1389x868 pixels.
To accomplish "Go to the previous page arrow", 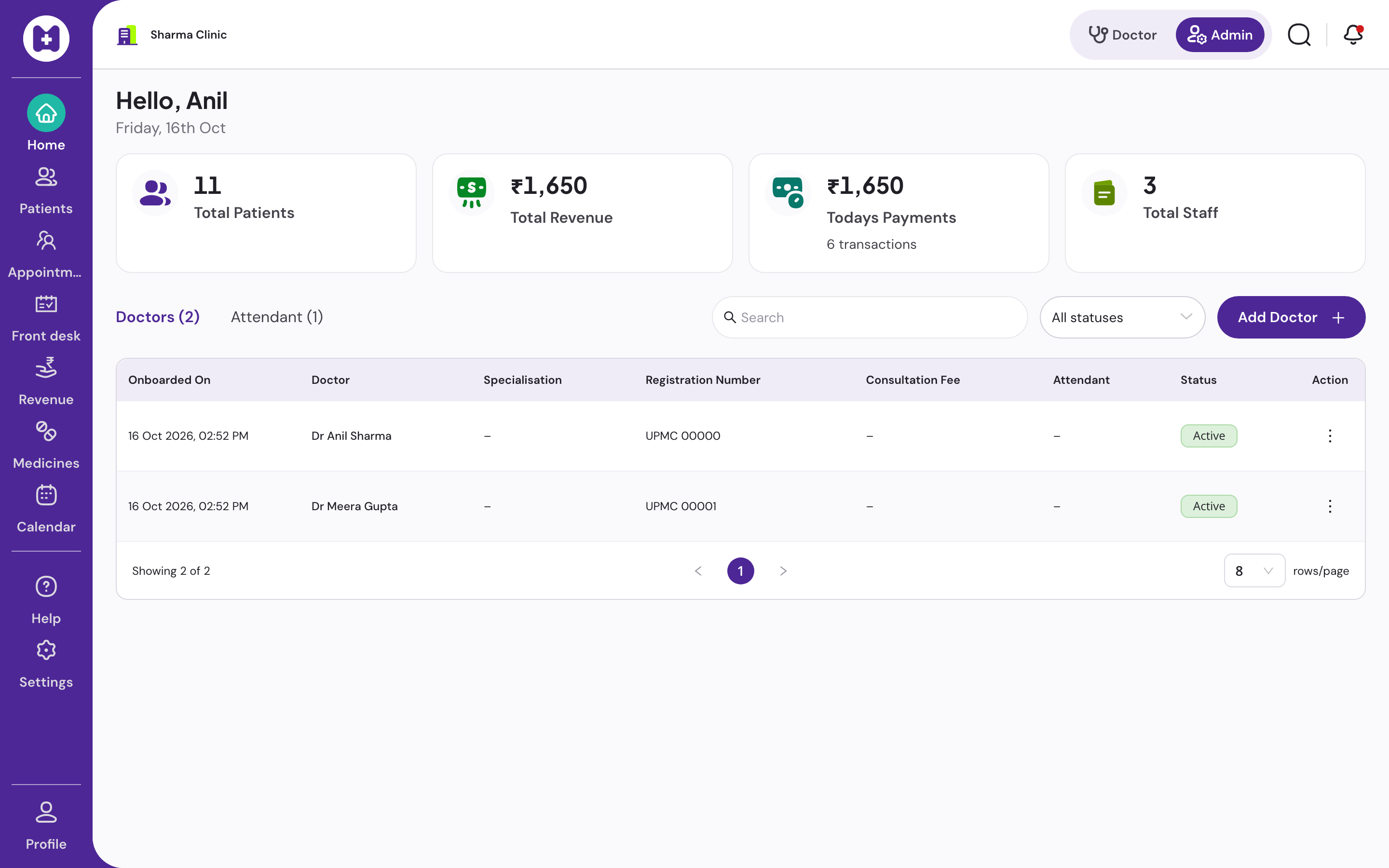I will [698, 570].
